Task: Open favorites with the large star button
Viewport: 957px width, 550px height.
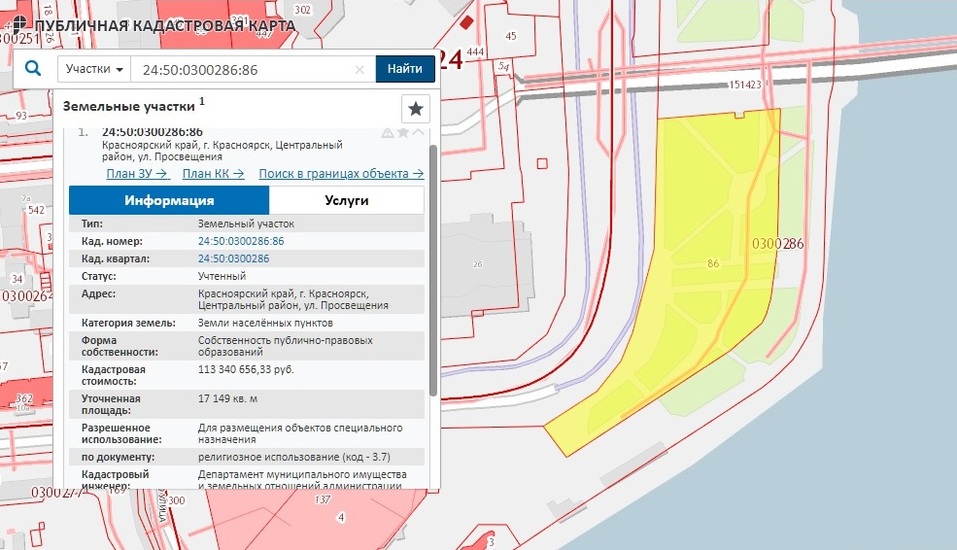Action: [416, 108]
